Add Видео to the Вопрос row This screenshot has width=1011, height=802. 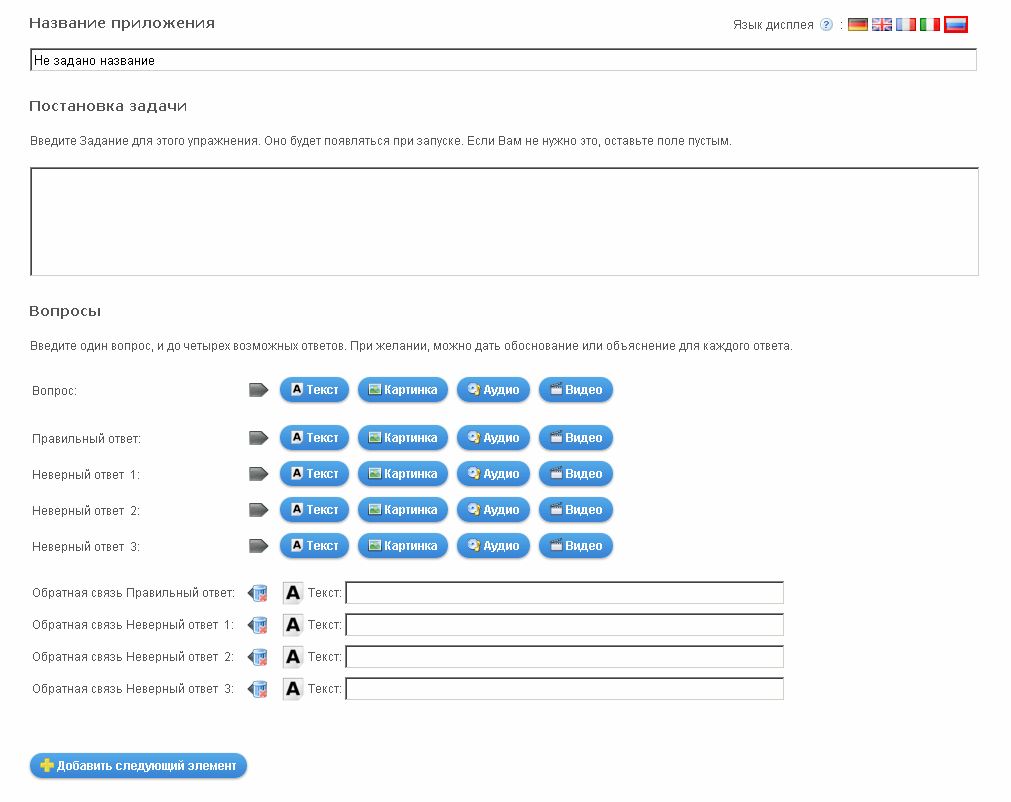[x=576, y=389]
